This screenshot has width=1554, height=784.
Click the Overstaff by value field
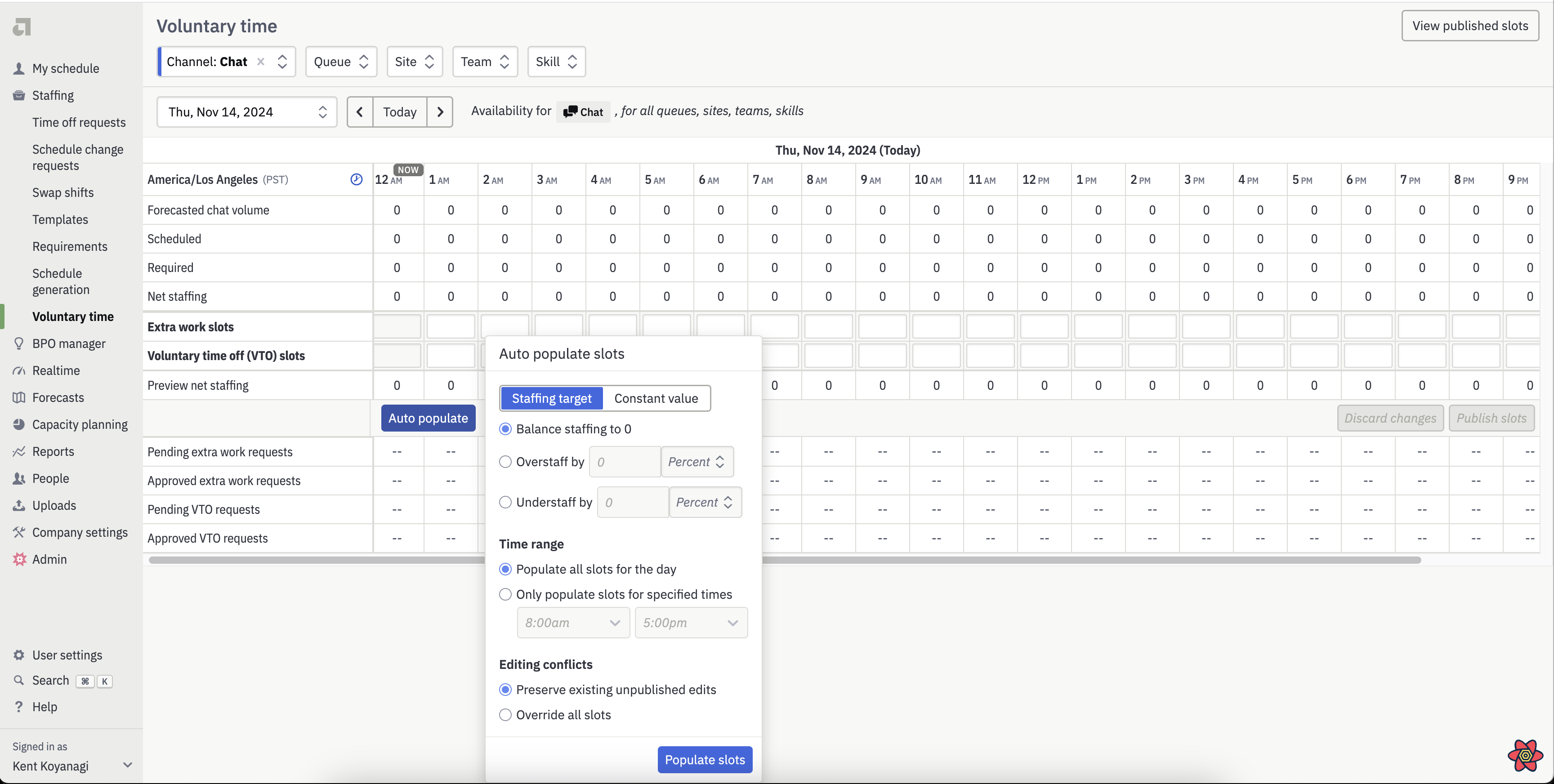(625, 461)
